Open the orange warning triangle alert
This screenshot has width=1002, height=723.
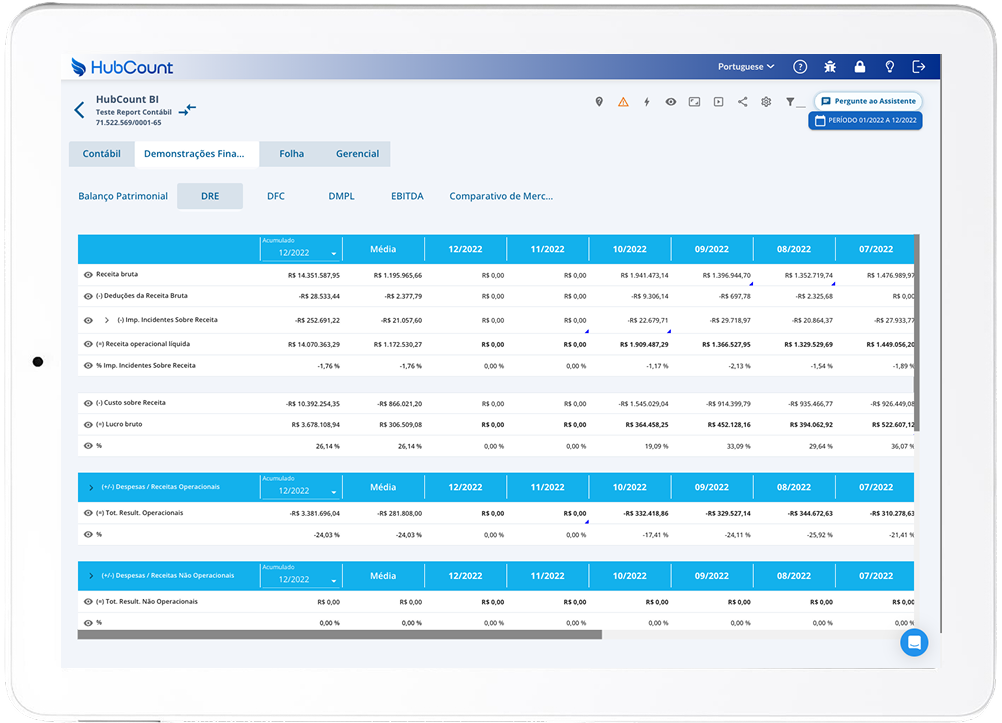(623, 102)
